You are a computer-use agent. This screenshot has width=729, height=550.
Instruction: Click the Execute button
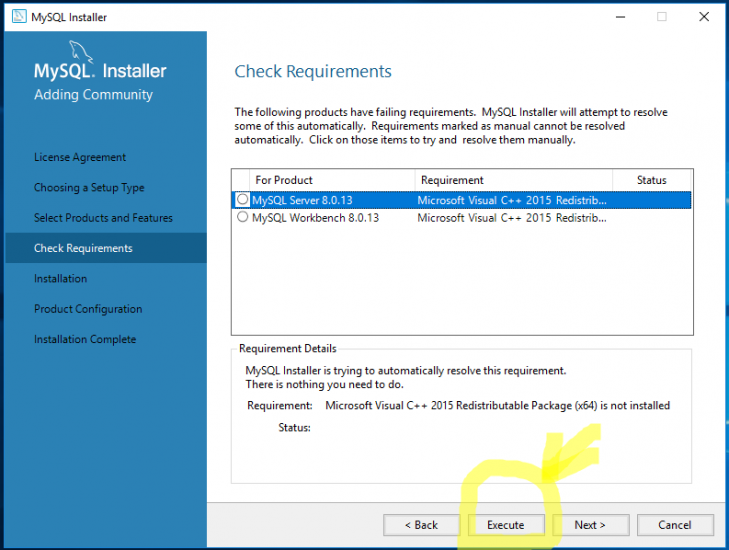tap(505, 525)
